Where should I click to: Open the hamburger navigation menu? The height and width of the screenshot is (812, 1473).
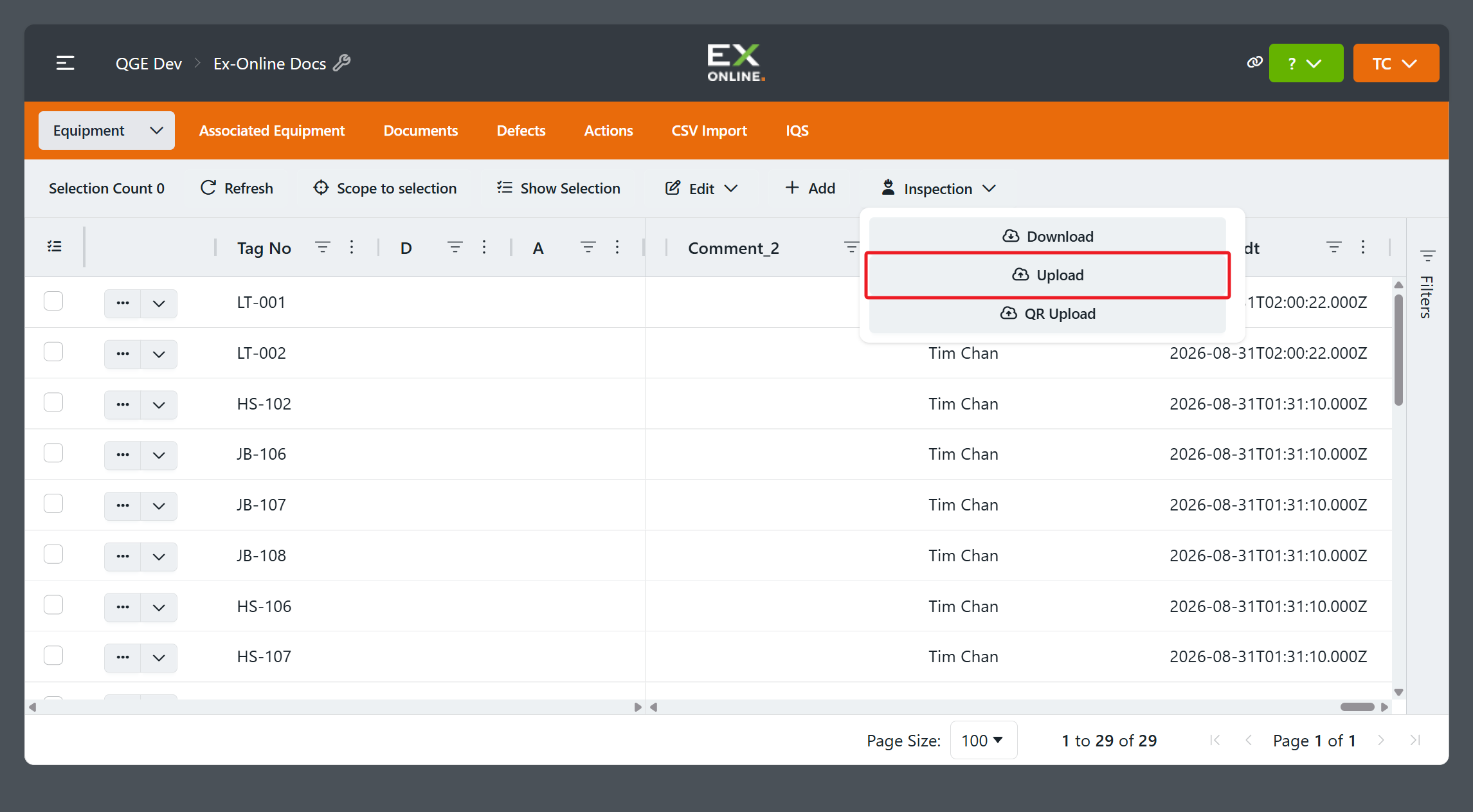pyautogui.click(x=65, y=63)
